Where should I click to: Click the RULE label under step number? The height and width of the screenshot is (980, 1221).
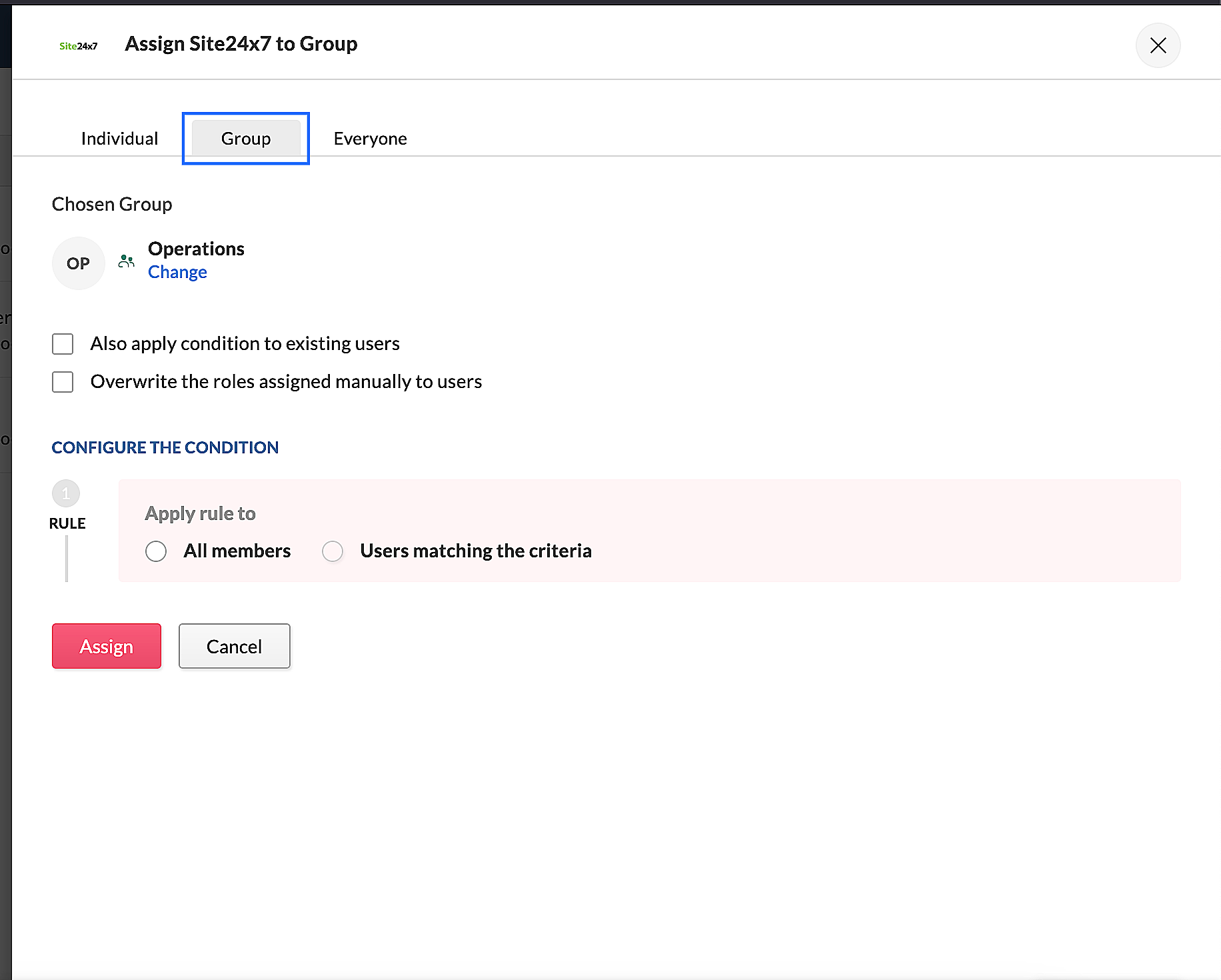coord(67,523)
